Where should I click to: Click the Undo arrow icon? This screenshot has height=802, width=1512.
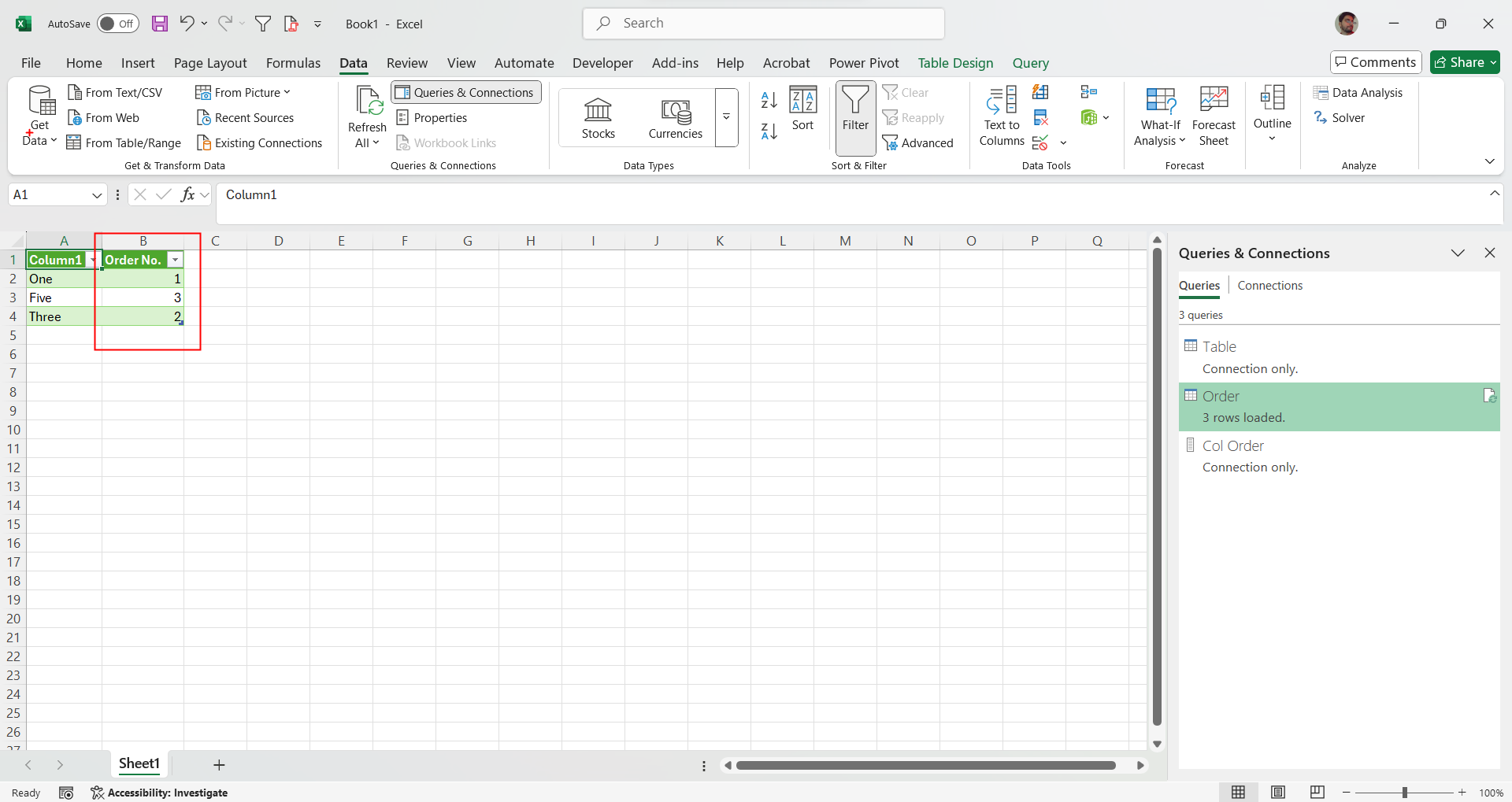click(x=187, y=24)
